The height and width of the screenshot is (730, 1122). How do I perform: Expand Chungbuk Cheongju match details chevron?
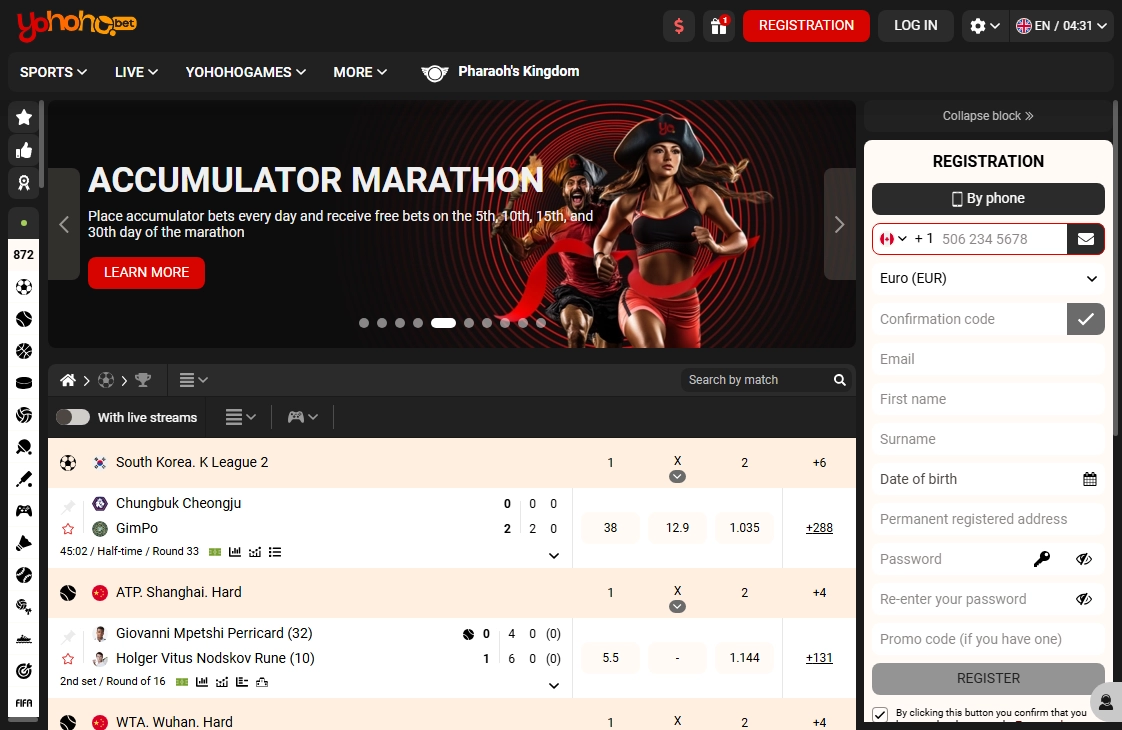(553, 555)
